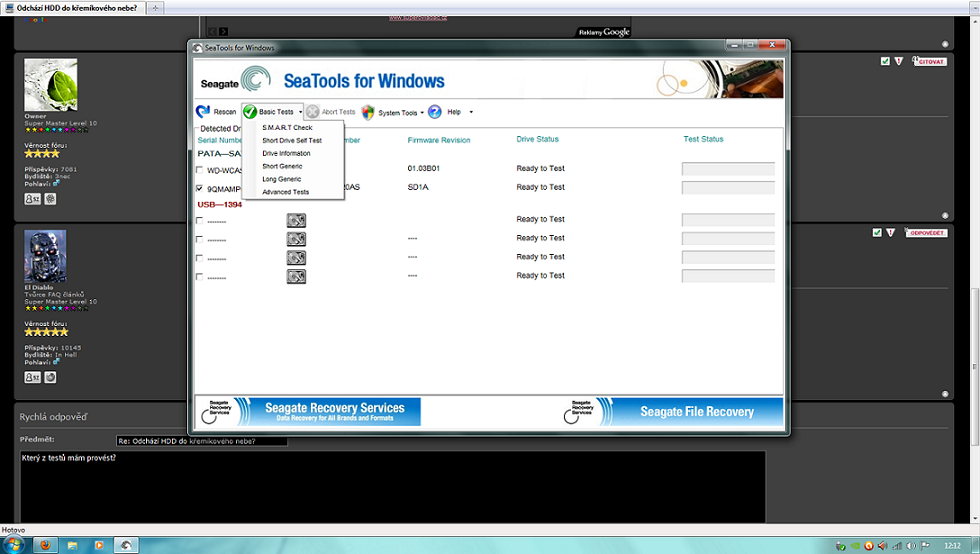Untick the 9QMAMP drive checkbox
Viewport: 980px width, 554px height.
(x=199, y=188)
